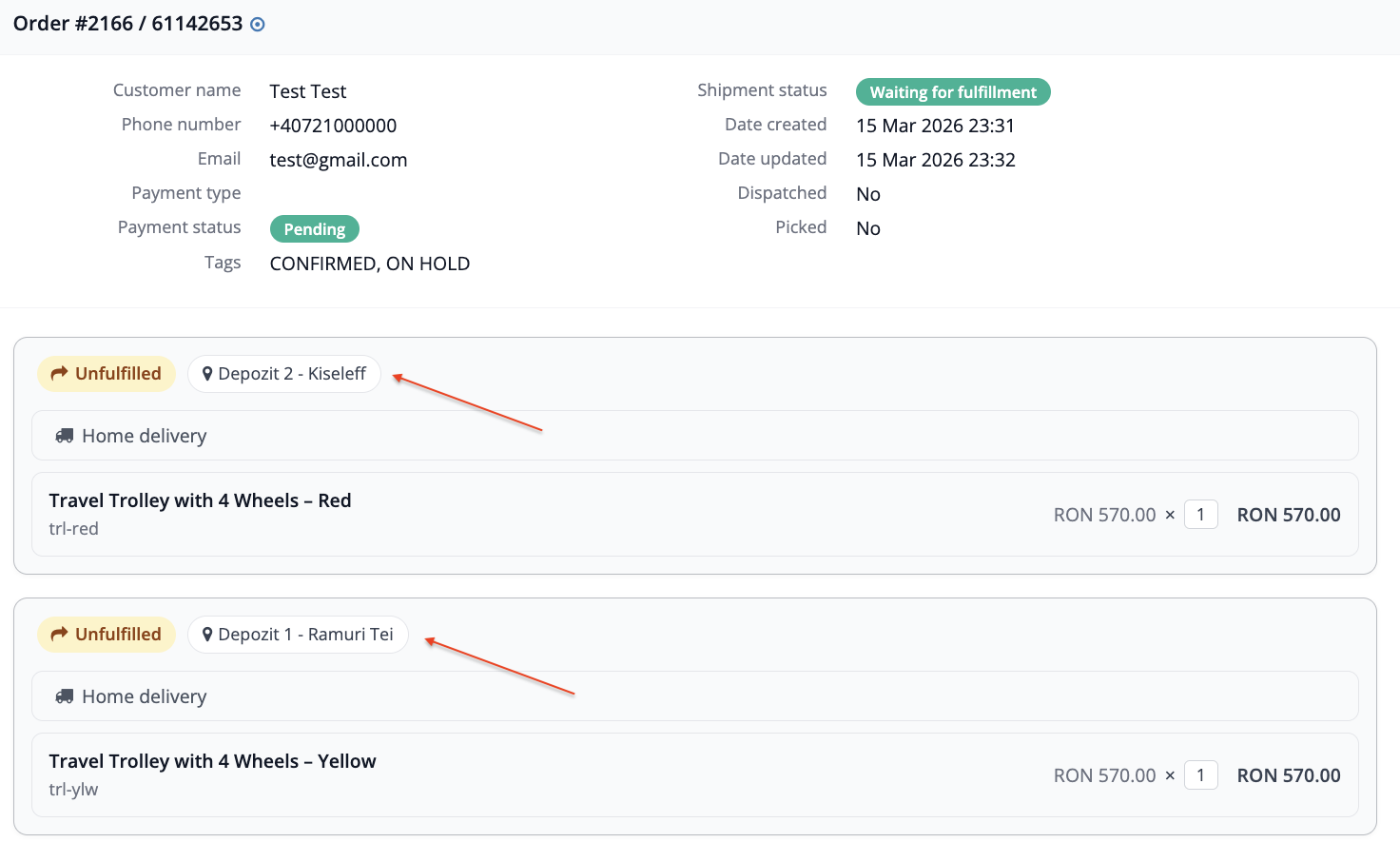Image resolution: width=1400 pixels, height=862 pixels.
Task: Select the Depozit 2 - Kiseleff warehouse chip
Action: pyautogui.click(x=284, y=374)
